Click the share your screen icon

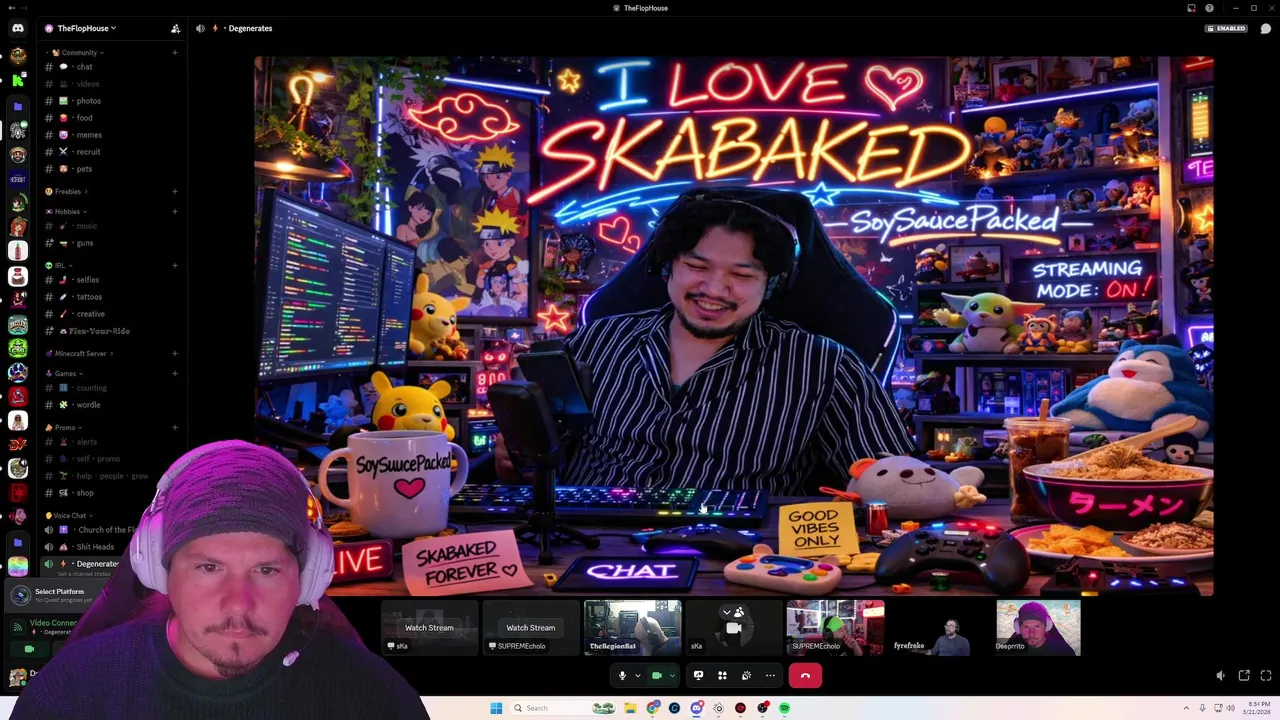tap(698, 676)
